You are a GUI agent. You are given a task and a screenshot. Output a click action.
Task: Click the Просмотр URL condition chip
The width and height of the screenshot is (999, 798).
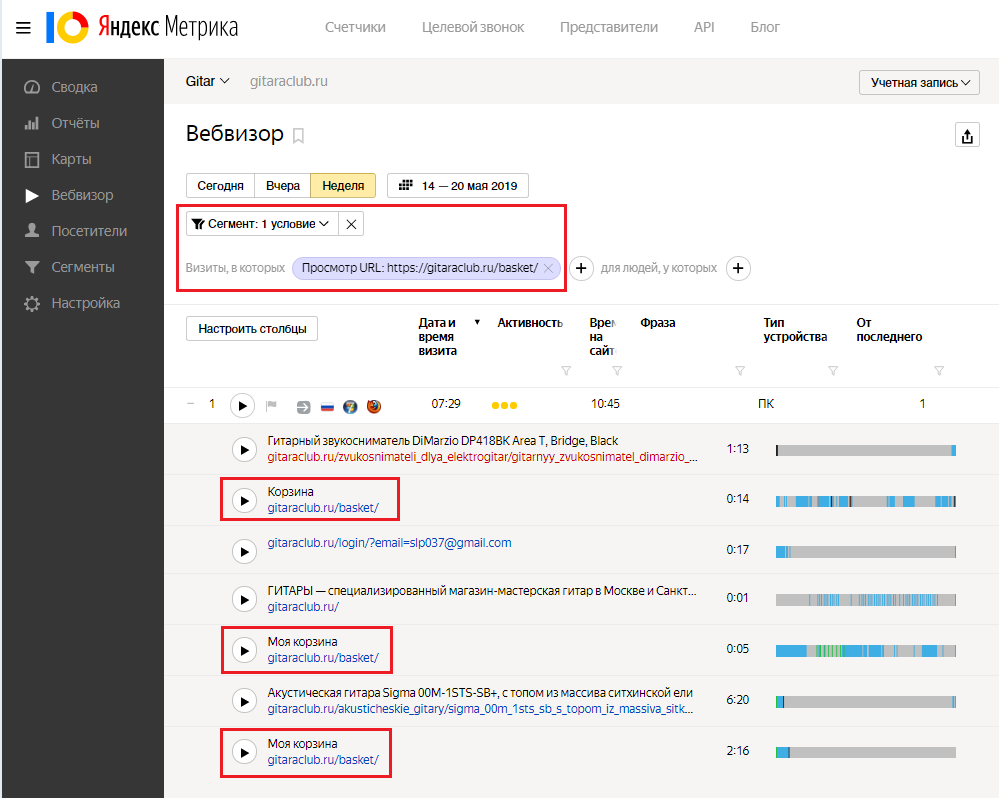419,268
